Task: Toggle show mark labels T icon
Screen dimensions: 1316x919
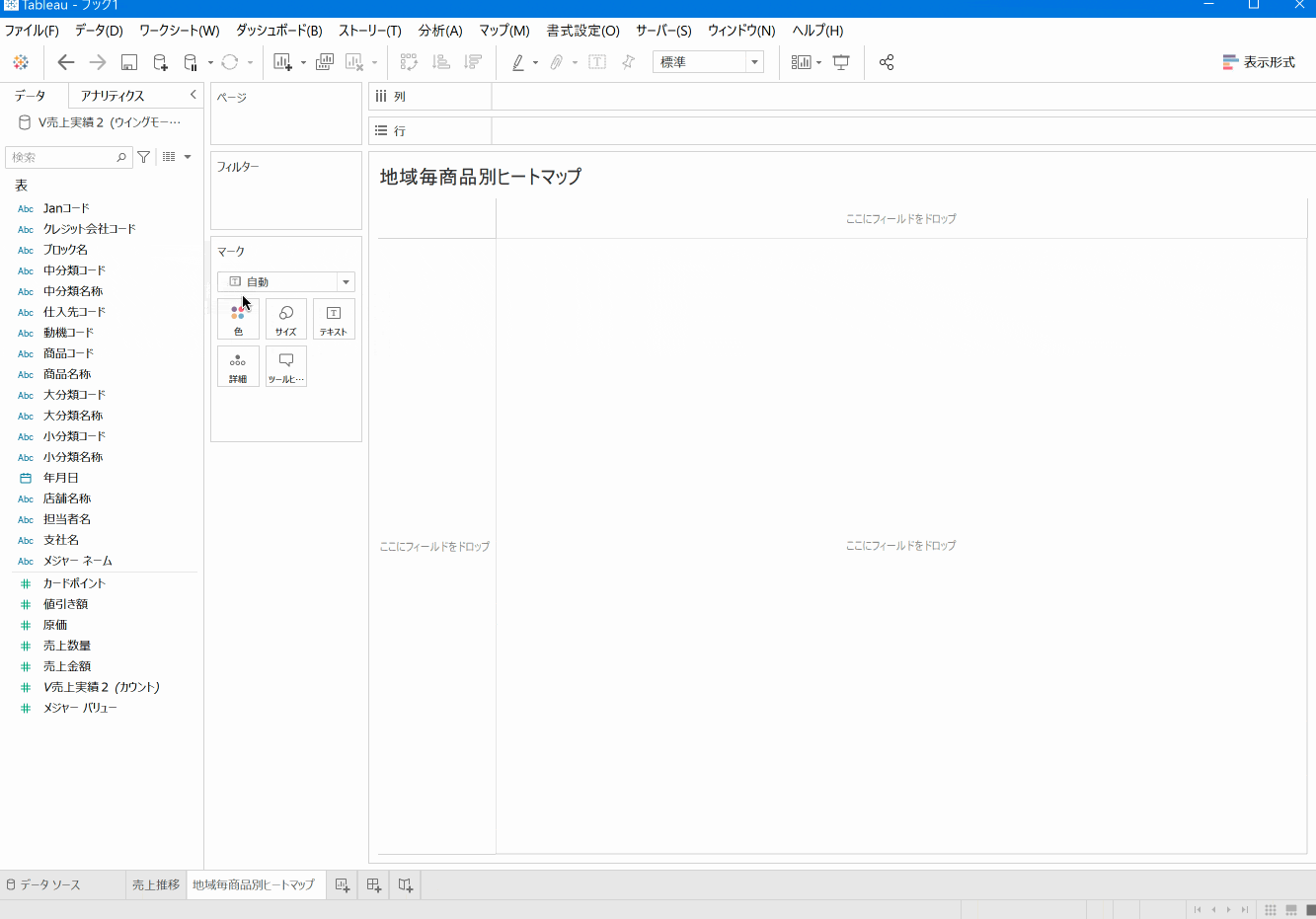Action: tap(597, 62)
